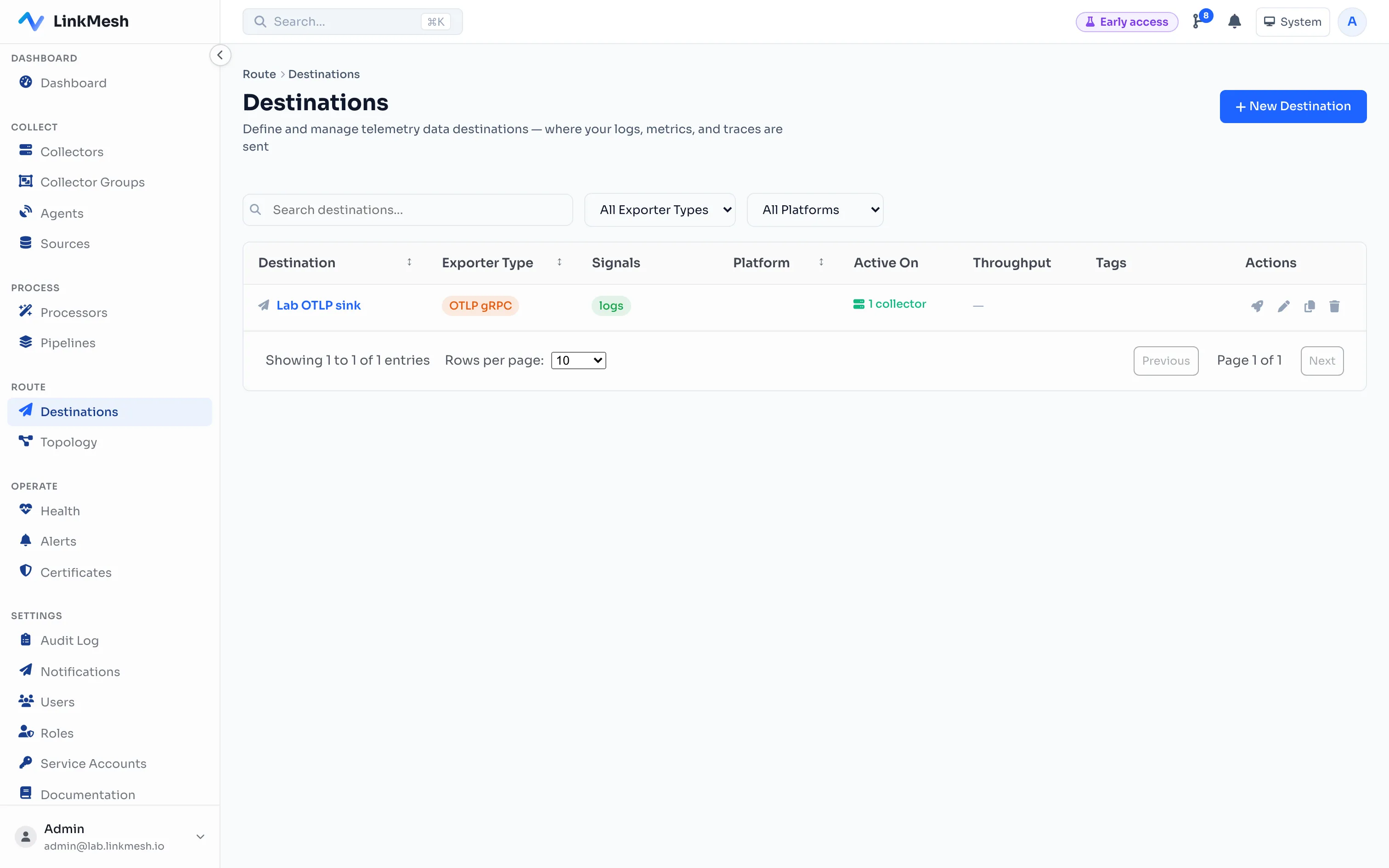Click the New Destination button
The height and width of the screenshot is (868, 1389).
(x=1293, y=106)
